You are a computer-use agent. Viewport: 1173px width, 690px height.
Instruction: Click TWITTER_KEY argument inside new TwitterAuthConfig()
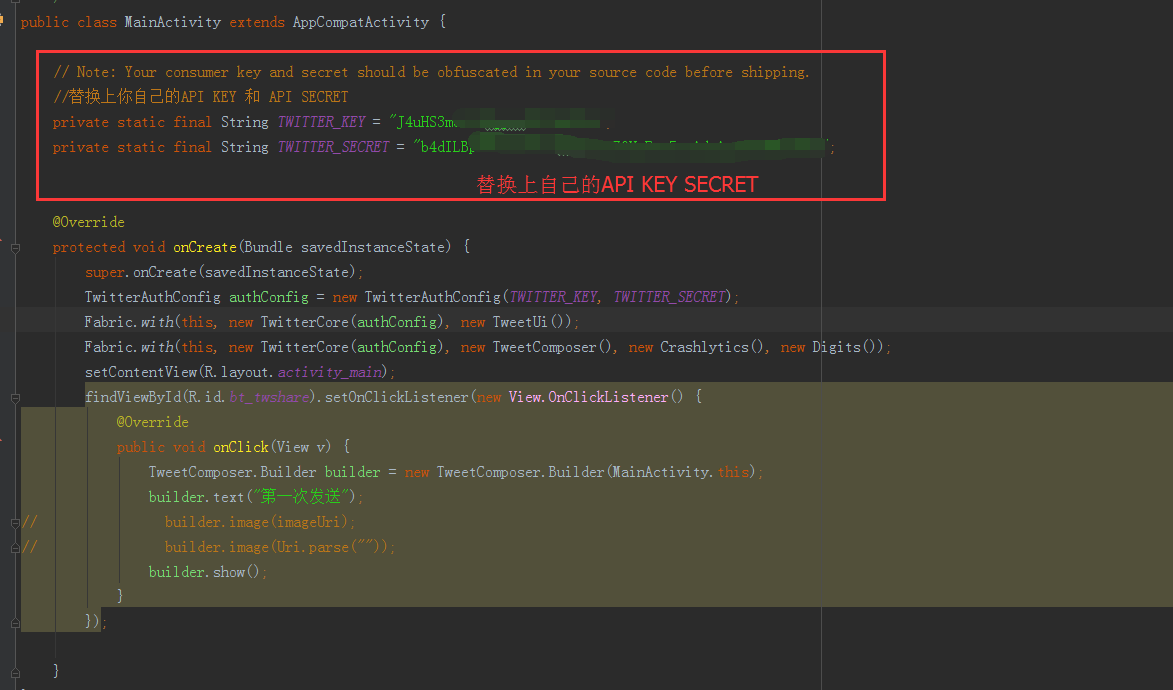point(554,297)
